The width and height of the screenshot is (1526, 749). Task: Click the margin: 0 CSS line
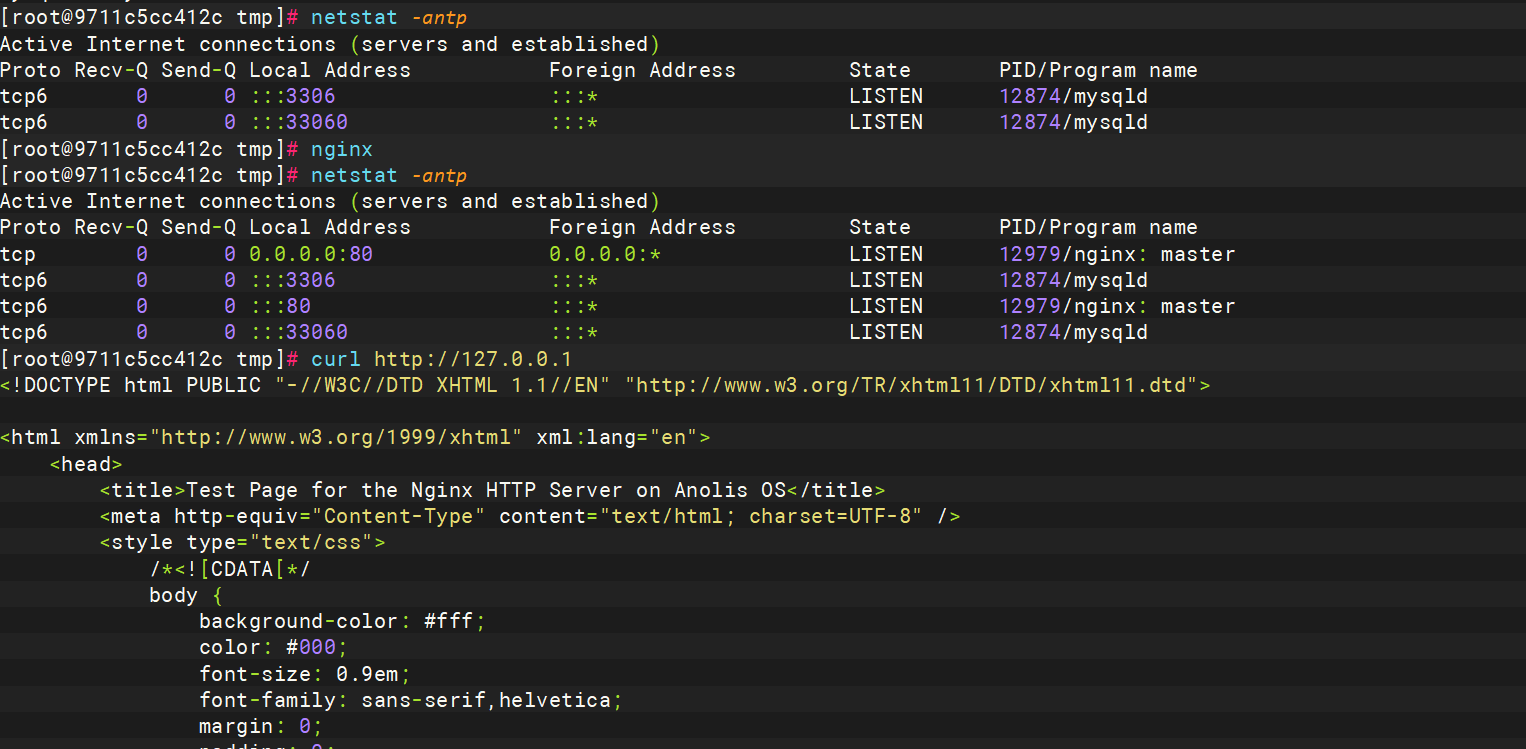coord(261,725)
